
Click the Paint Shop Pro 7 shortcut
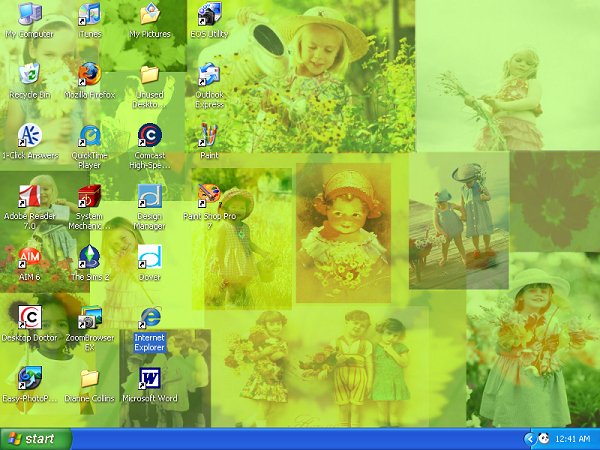click(209, 196)
